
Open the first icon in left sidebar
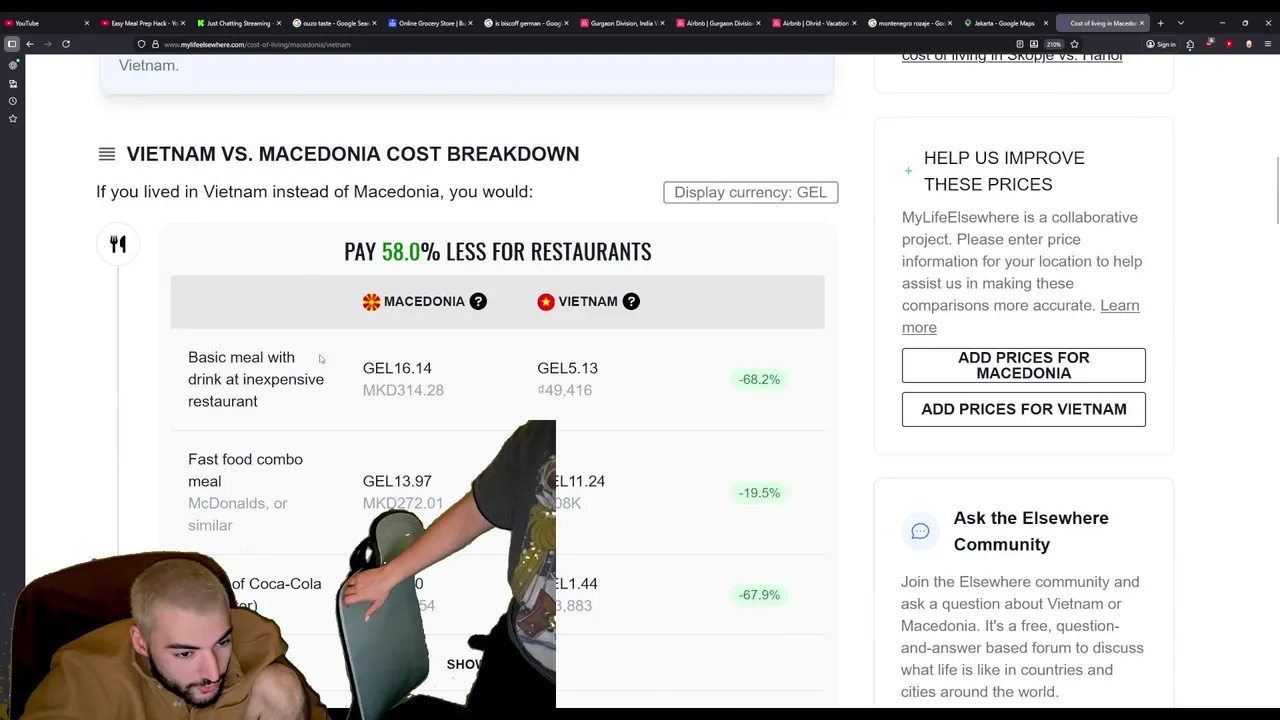[13, 65]
